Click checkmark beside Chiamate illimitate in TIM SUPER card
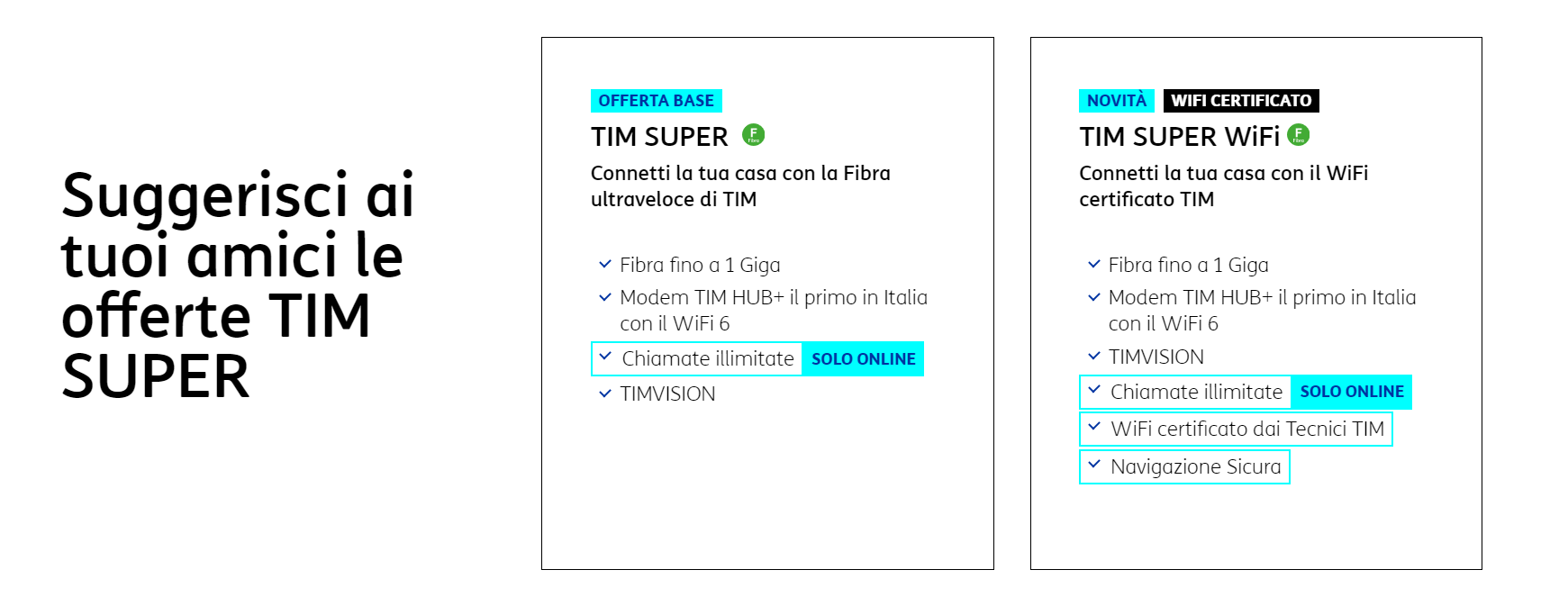 click(x=605, y=357)
